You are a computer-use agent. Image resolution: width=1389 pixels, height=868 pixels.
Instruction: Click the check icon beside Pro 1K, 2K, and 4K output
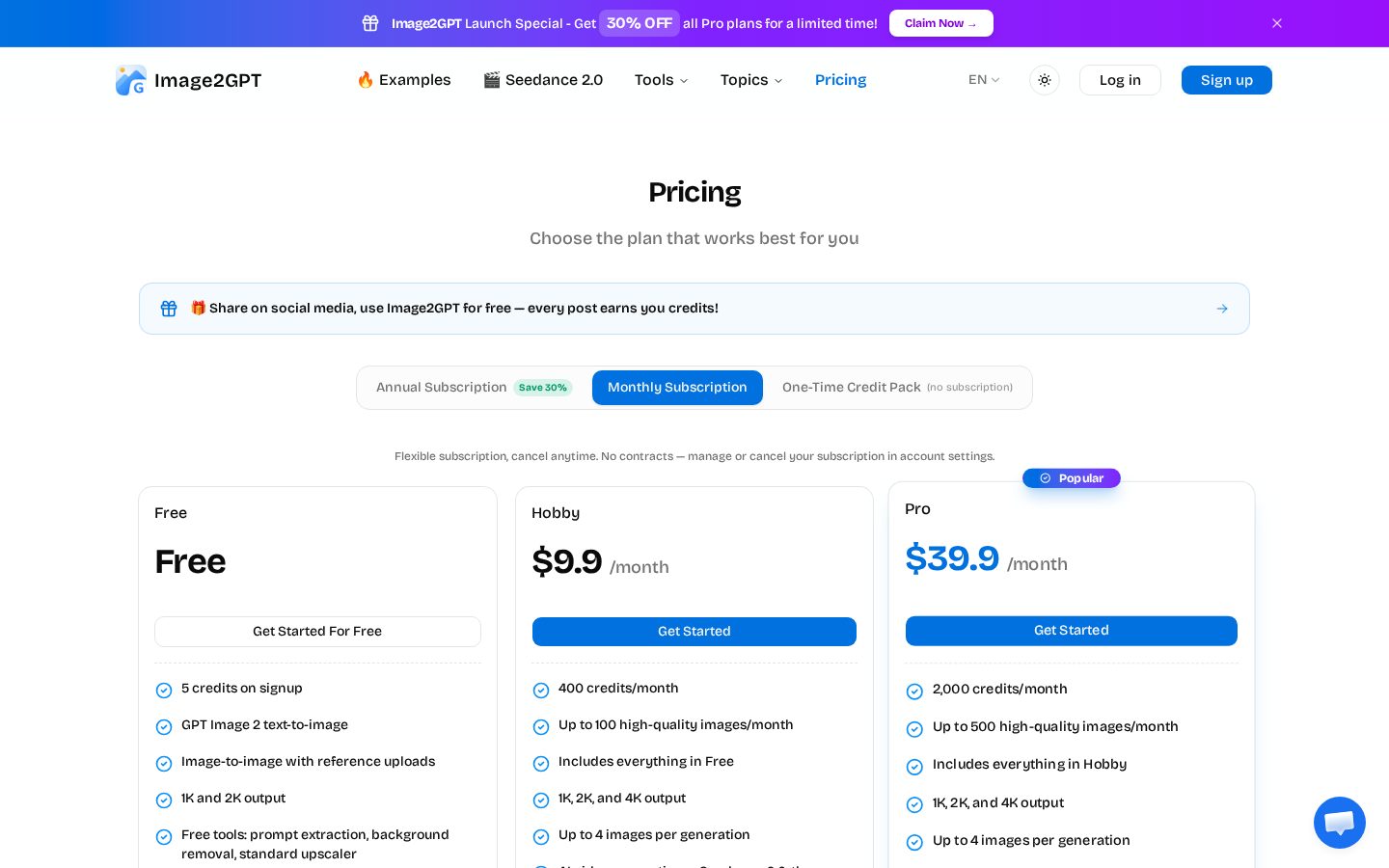(x=914, y=804)
